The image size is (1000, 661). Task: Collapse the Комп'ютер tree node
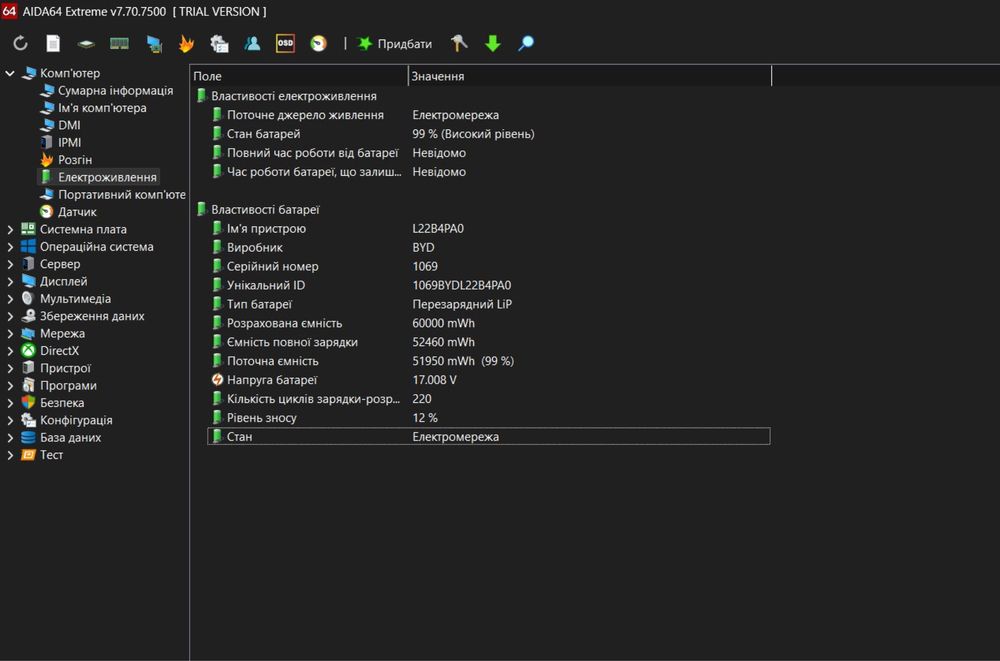click(10, 73)
